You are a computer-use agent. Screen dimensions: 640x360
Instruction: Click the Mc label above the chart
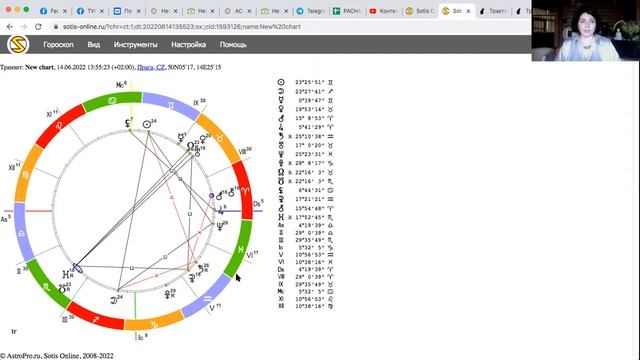click(121, 85)
